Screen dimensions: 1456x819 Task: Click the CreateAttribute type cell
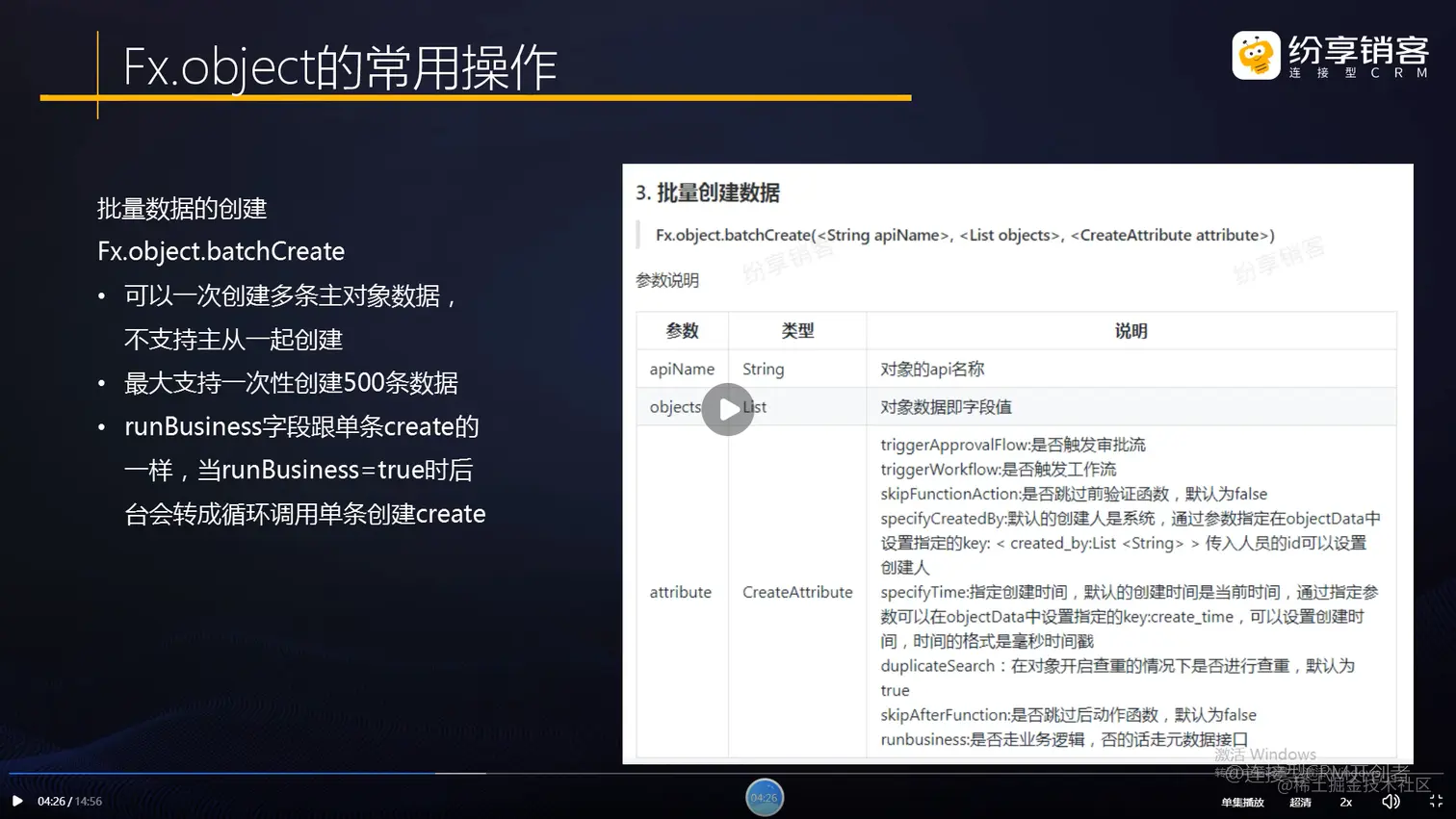(797, 592)
